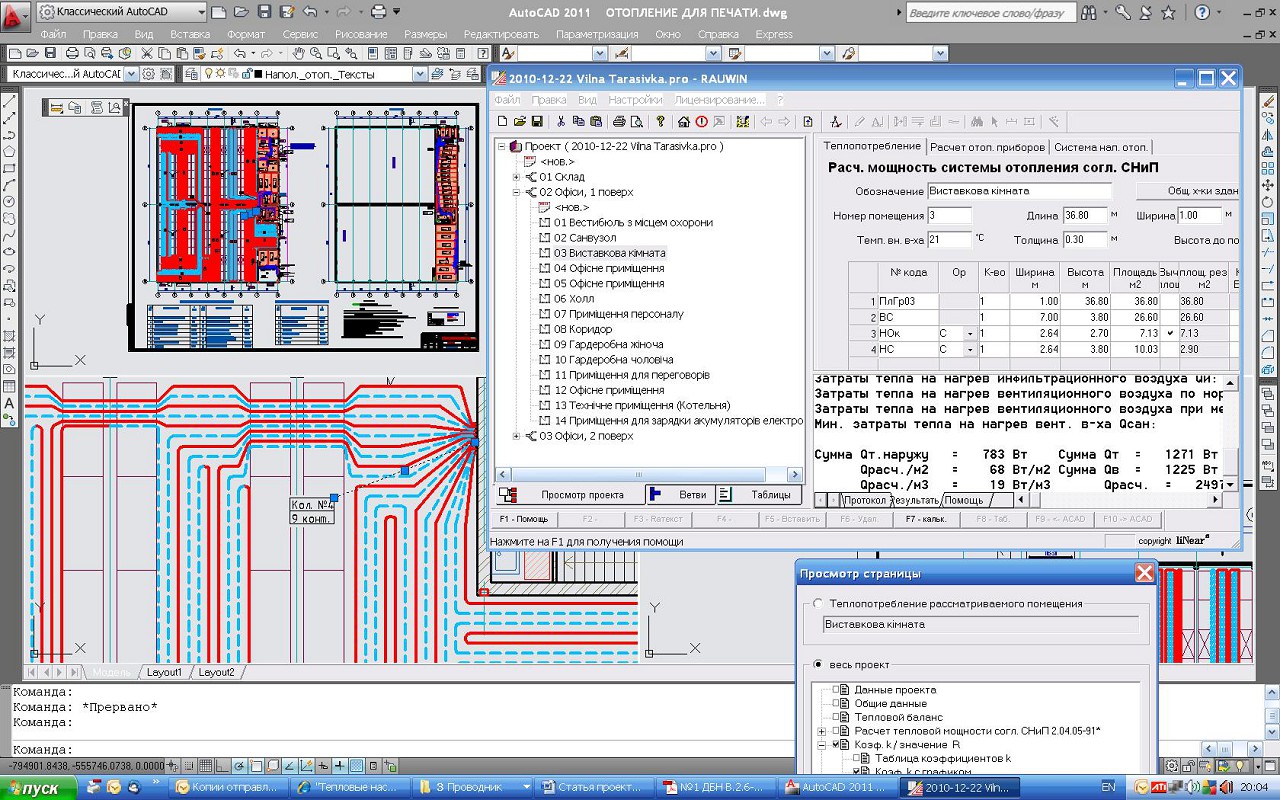Click the RAUWIN home icon
This screenshot has width=1280, height=800.
[x=684, y=122]
